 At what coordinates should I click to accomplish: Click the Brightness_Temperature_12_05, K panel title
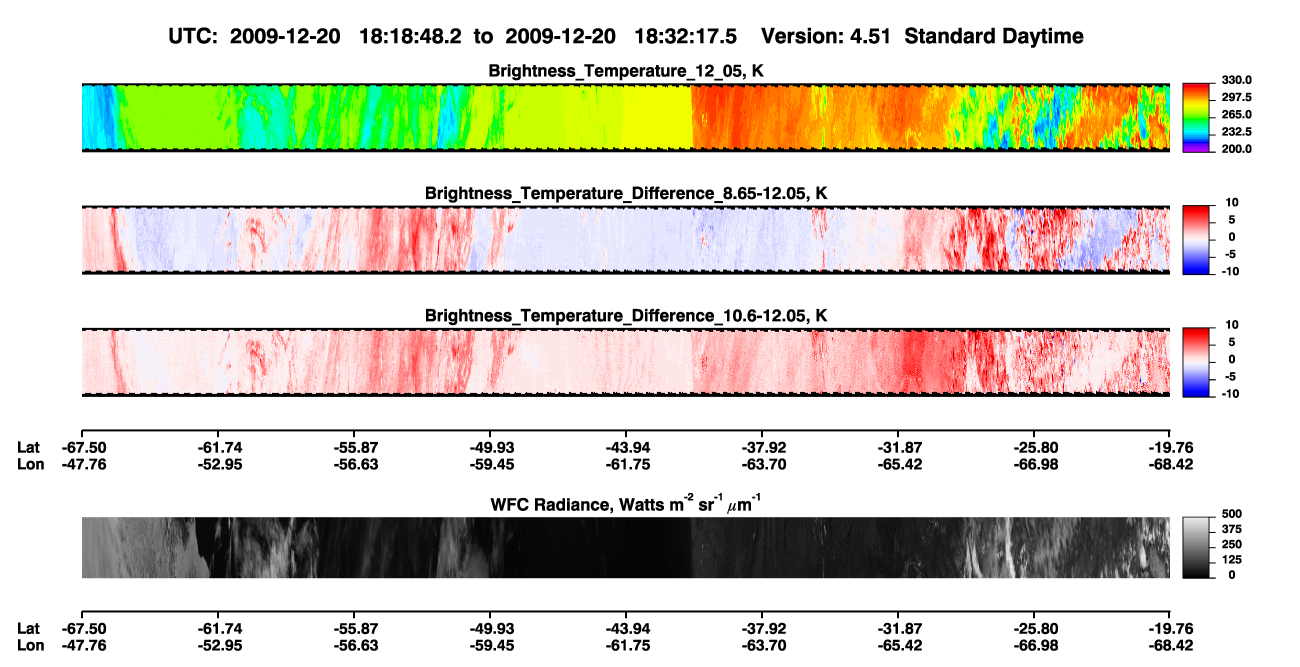(625, 71)
